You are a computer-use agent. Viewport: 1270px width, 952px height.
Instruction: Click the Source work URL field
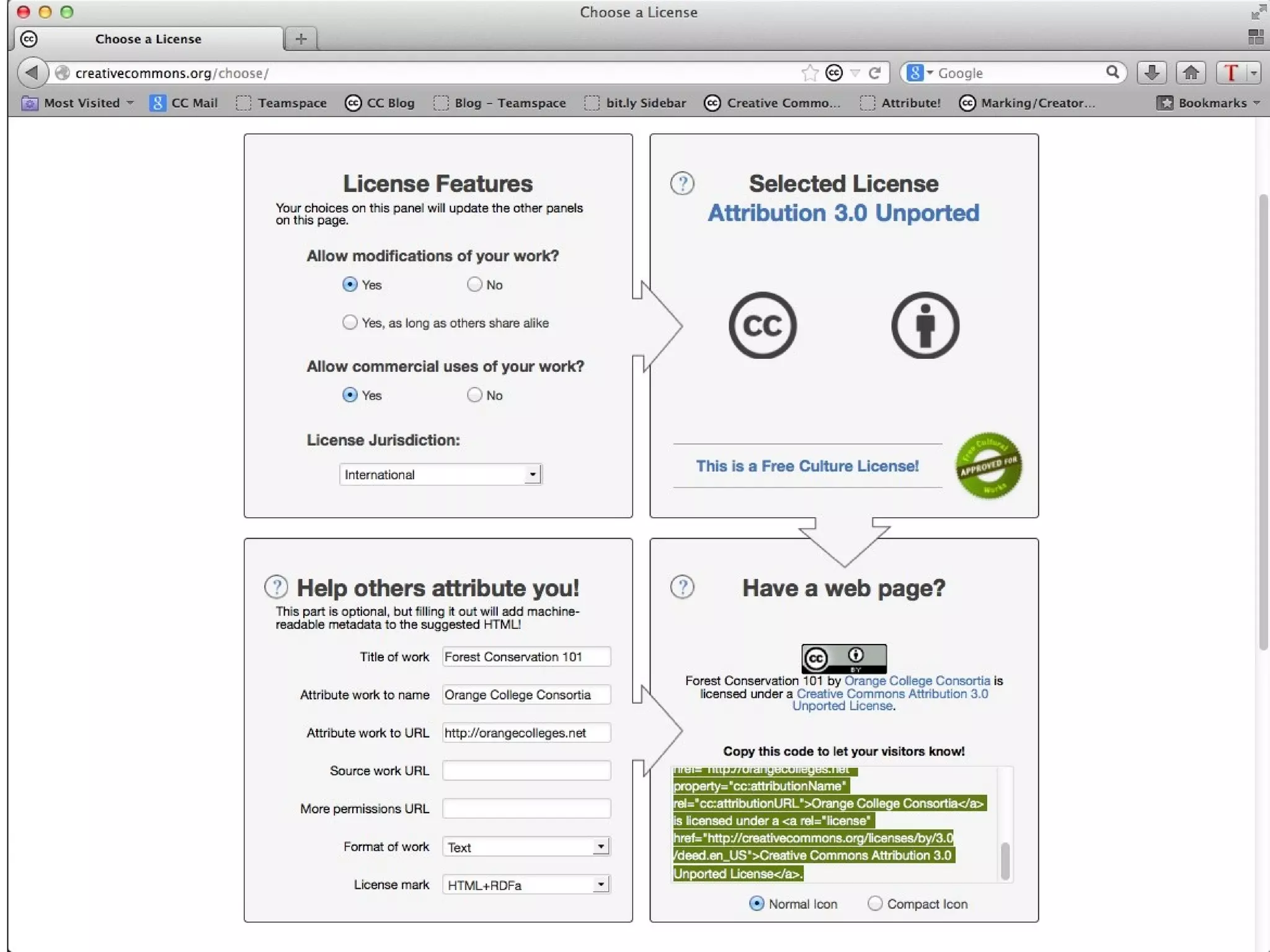click(526, 770)
